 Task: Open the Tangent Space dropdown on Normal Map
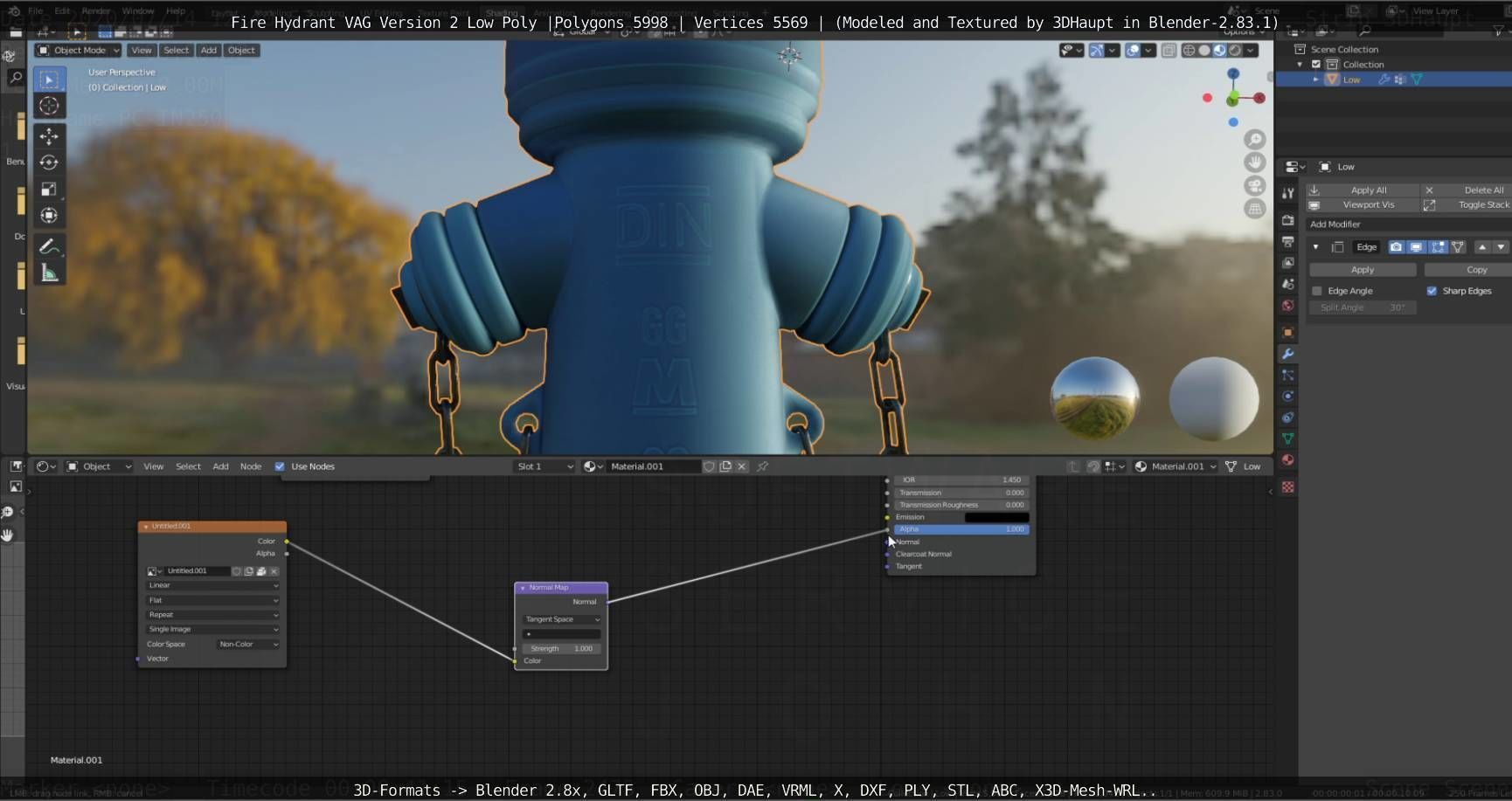click(x=562, y=619)
